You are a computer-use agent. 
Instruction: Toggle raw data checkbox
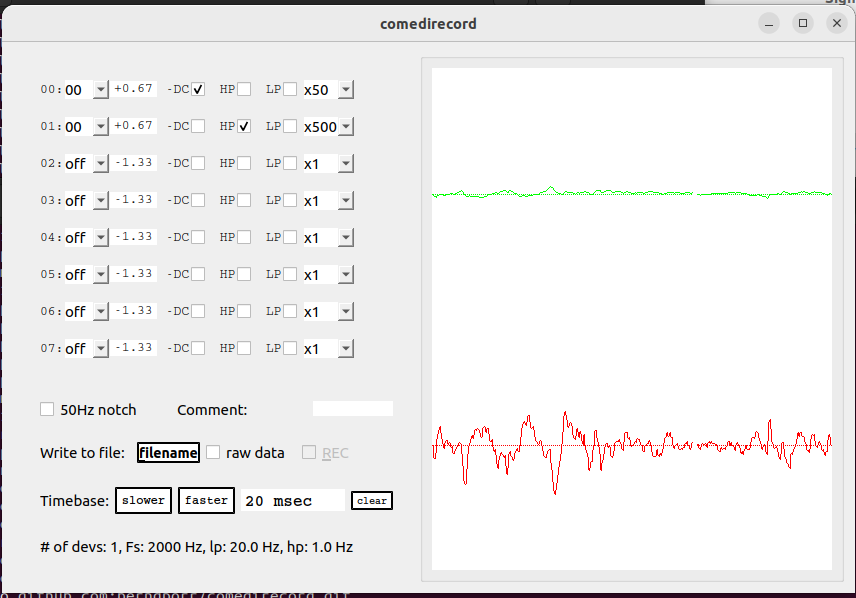click(213, 452)
